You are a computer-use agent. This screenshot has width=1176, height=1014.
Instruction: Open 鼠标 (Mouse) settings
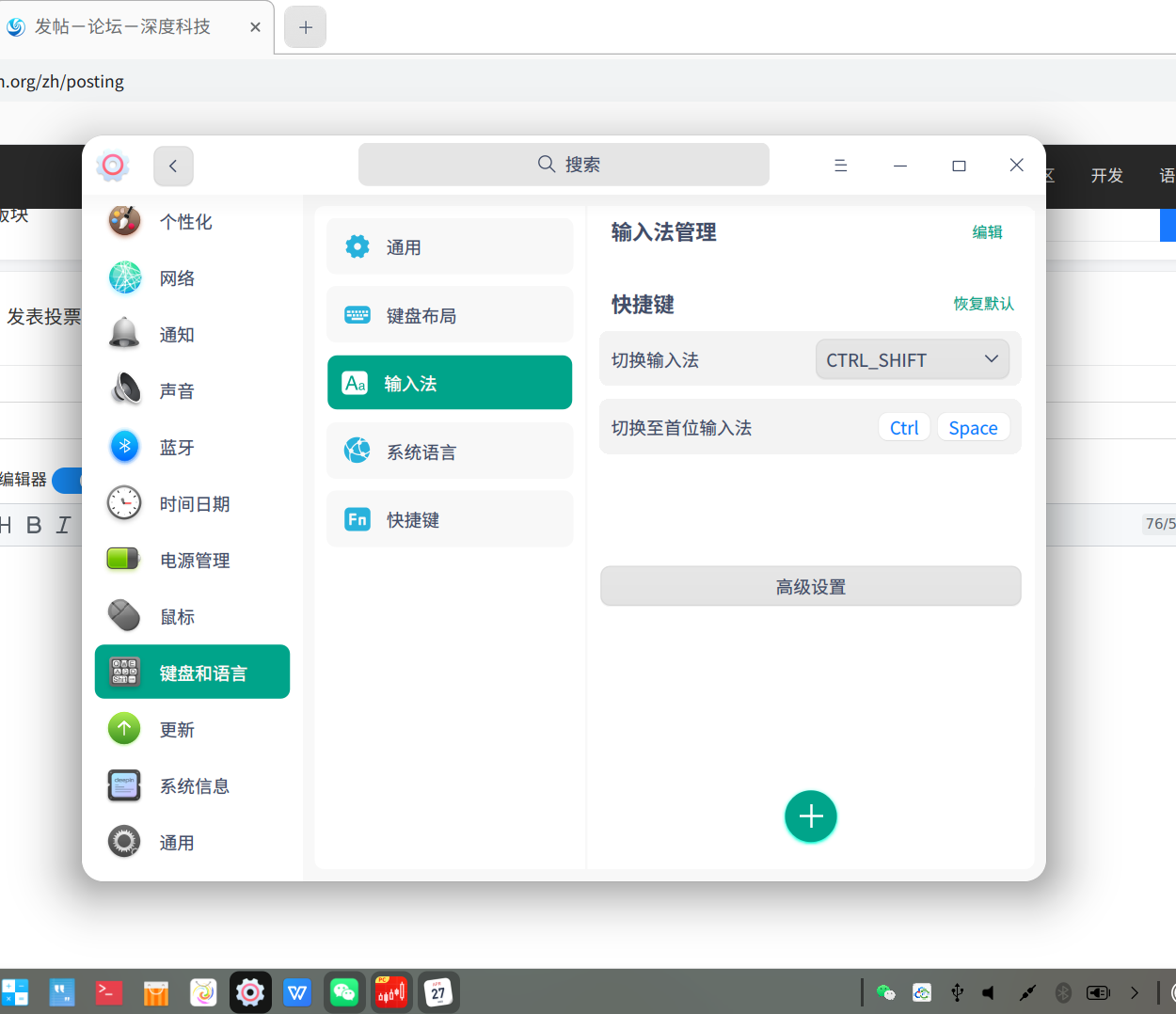point(192,617)
